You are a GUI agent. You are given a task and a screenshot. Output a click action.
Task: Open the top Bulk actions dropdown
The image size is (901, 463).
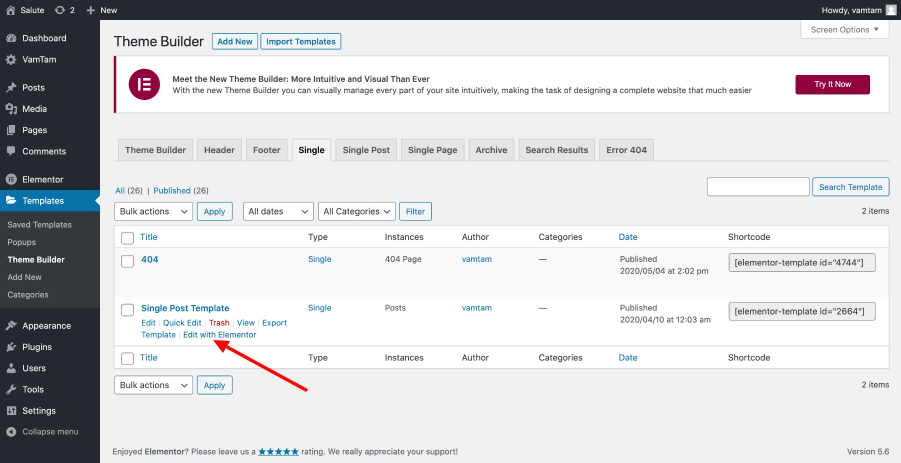[153, 211]
